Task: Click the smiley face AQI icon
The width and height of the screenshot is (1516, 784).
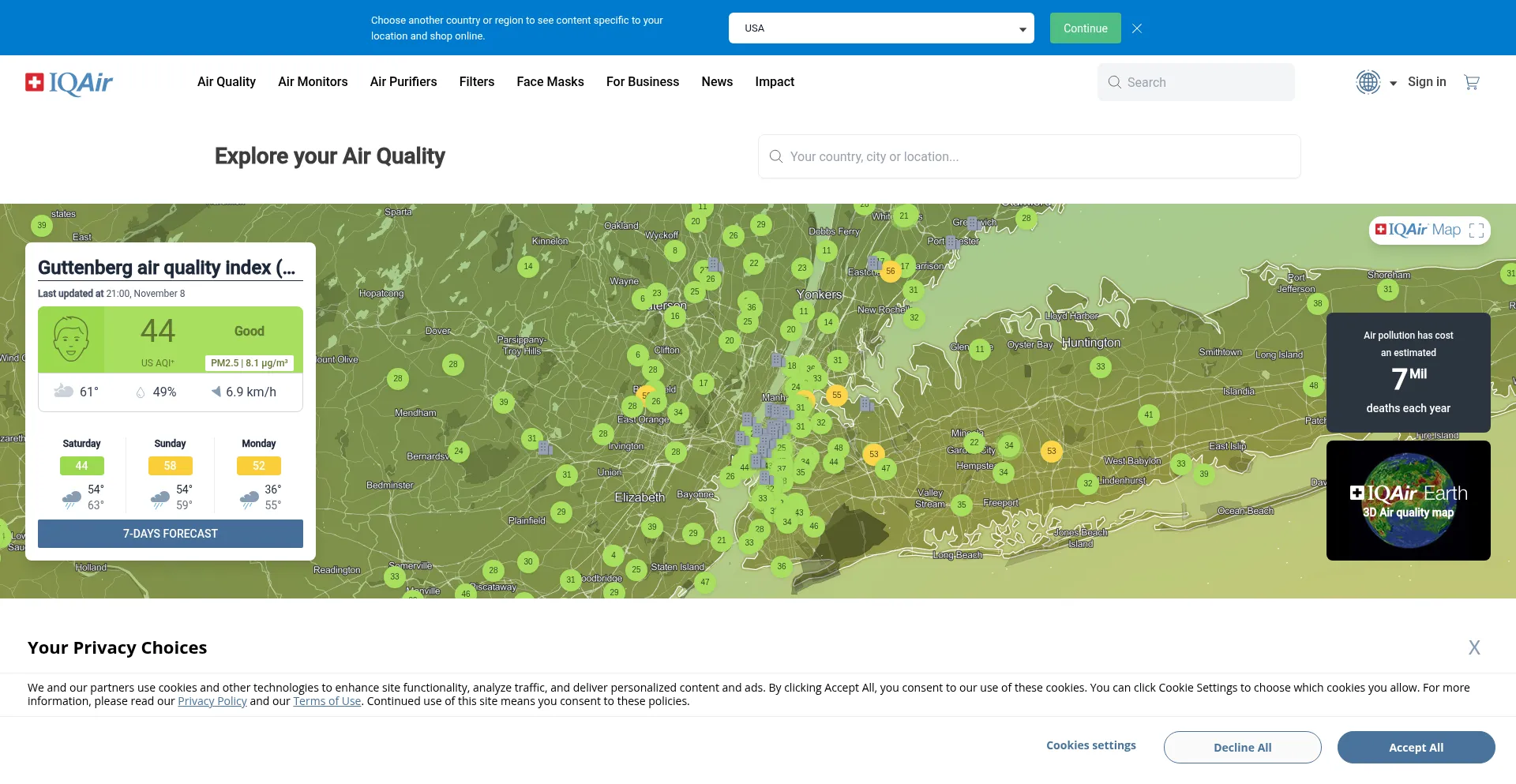Action: pos(71,339)
